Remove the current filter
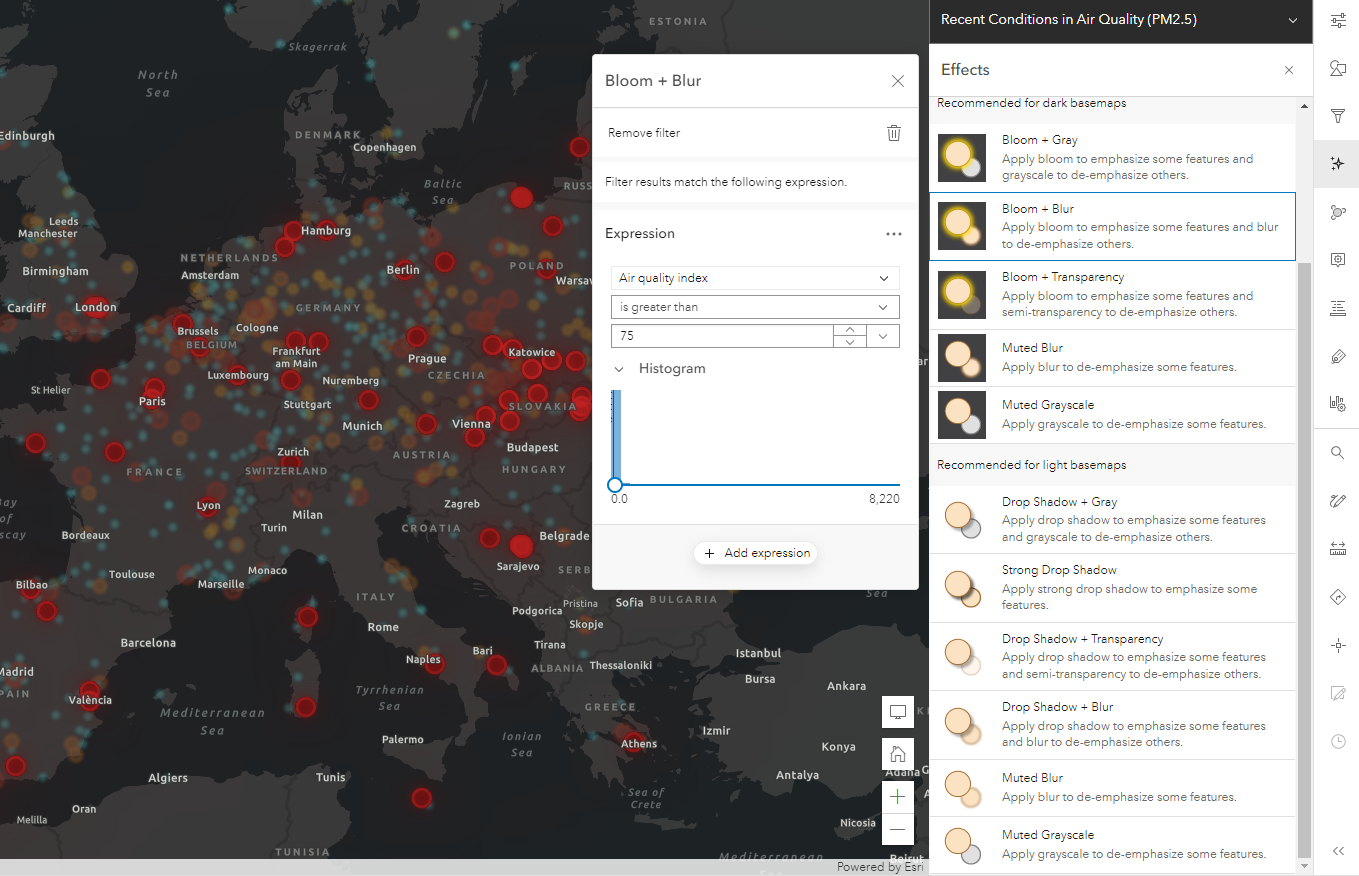 [893, 132]
